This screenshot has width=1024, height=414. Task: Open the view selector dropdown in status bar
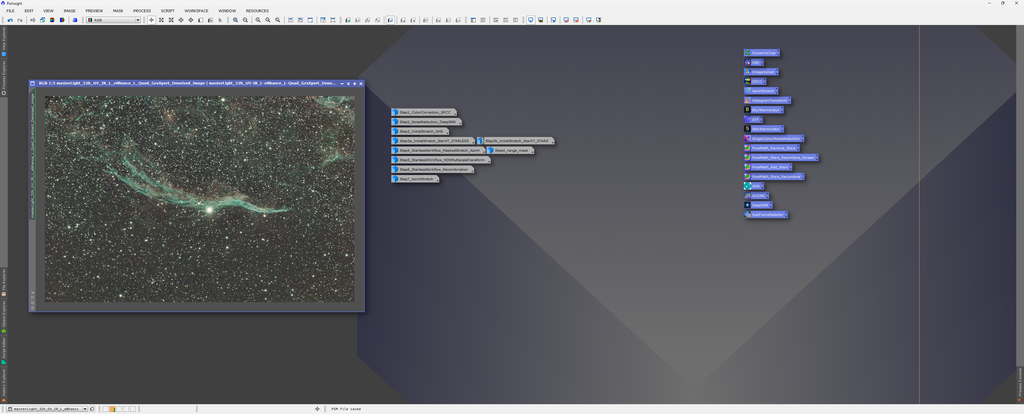[47, 409]
